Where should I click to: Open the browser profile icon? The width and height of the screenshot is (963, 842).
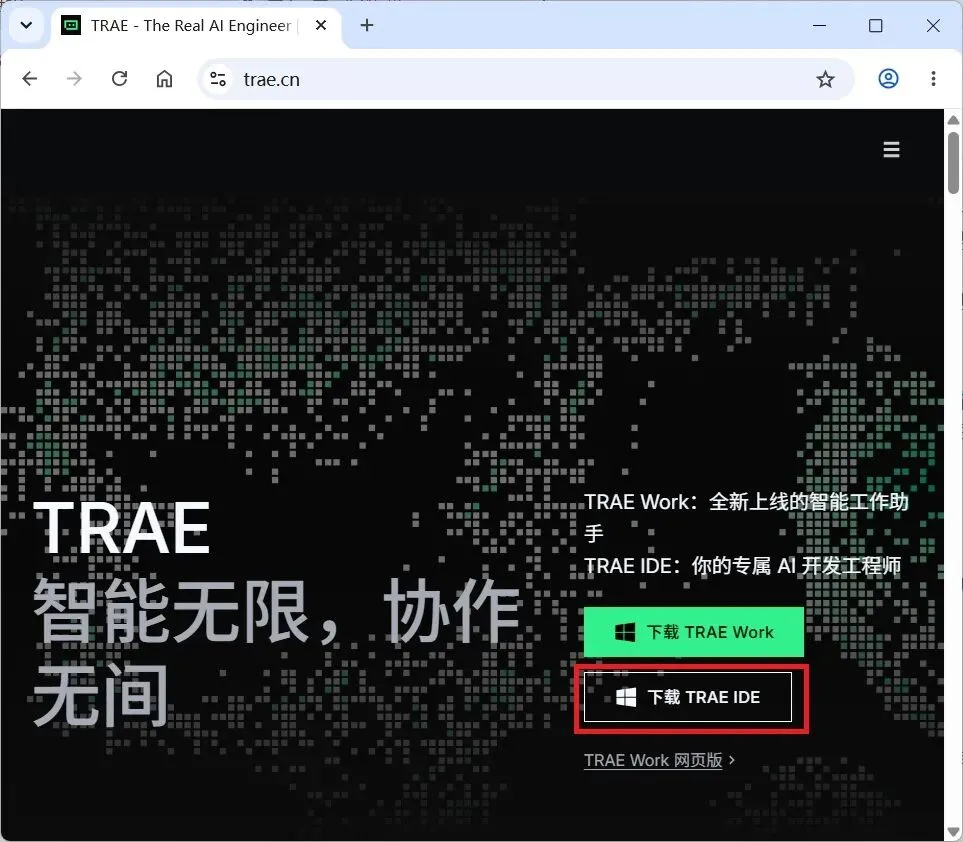pyautogui.click(x=888, y=79)
